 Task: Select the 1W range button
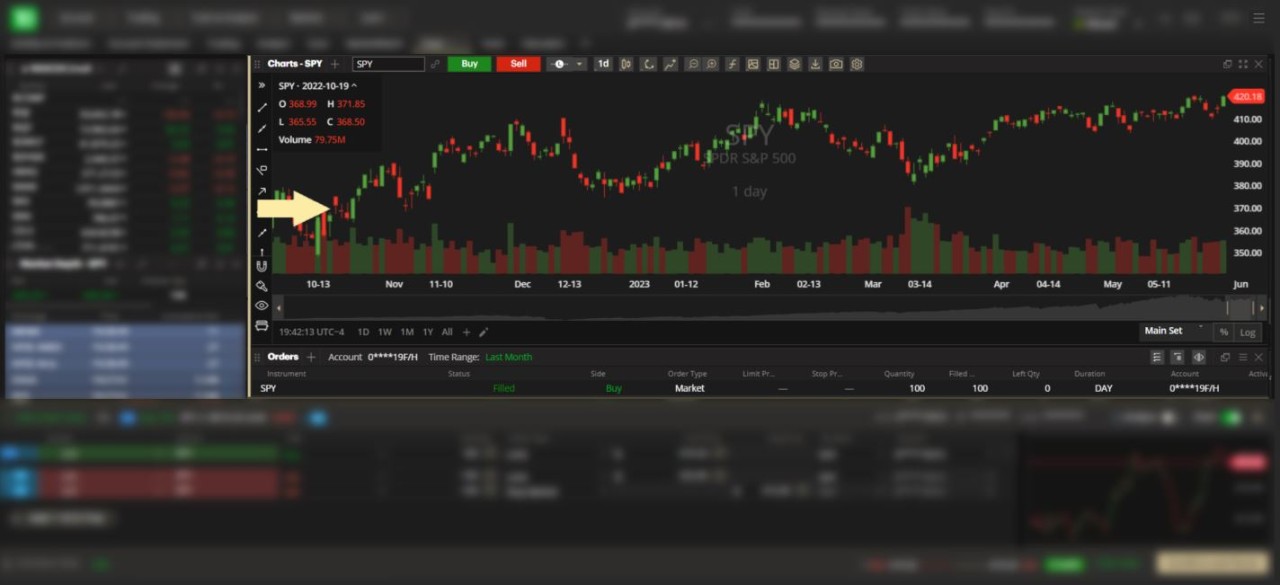[385, 332]
